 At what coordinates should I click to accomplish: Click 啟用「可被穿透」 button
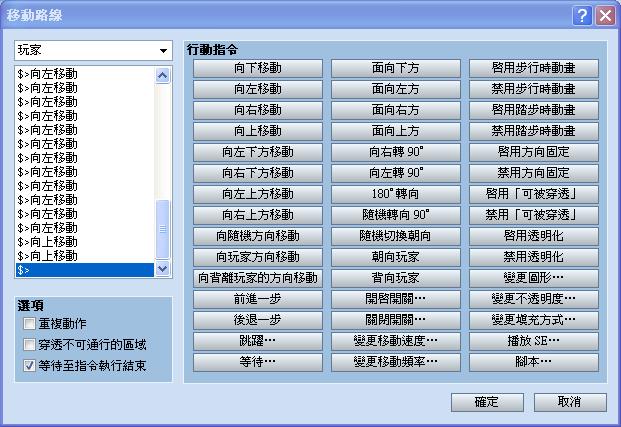[533, 194]
